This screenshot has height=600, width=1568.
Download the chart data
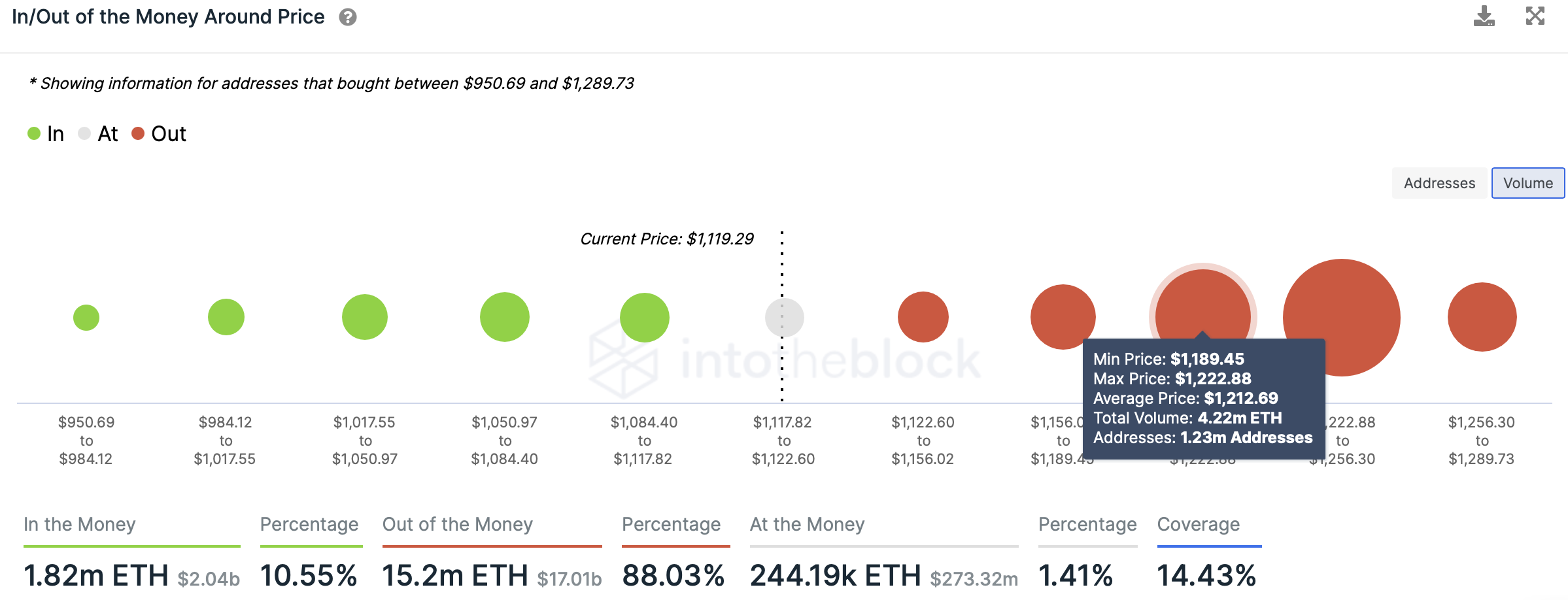pyautogui.click(x=1484, y=16)
